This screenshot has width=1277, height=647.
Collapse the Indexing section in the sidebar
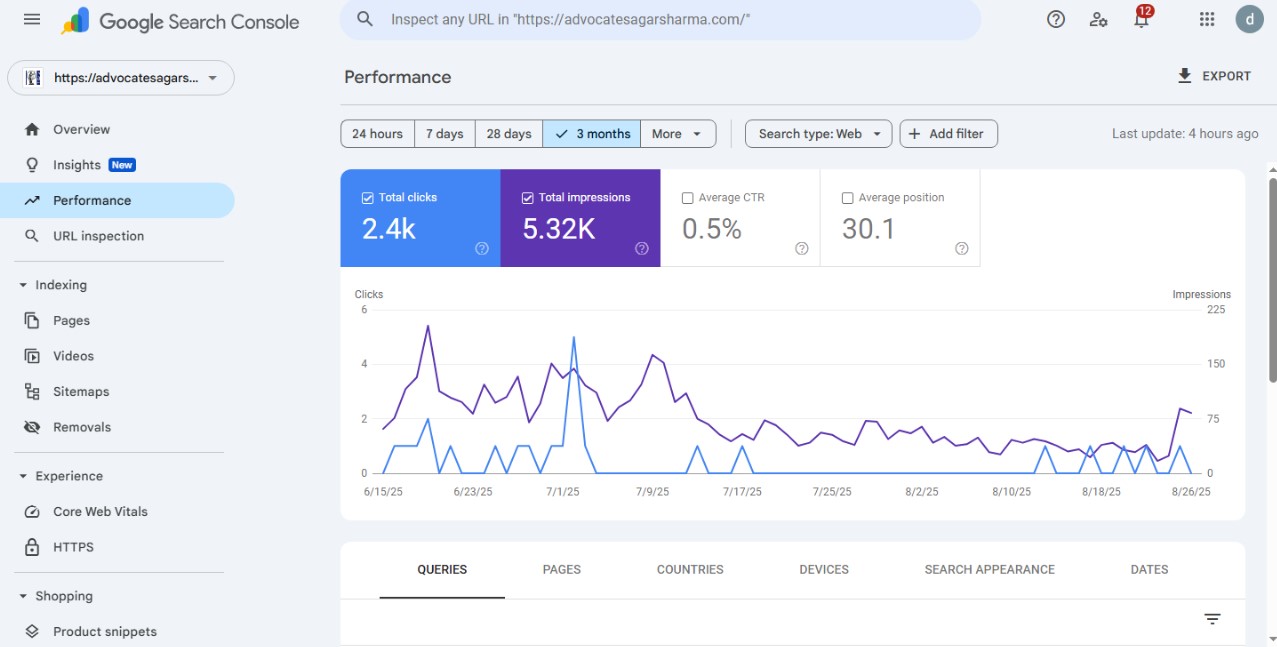pyautogui.click(x=23, y=284)
